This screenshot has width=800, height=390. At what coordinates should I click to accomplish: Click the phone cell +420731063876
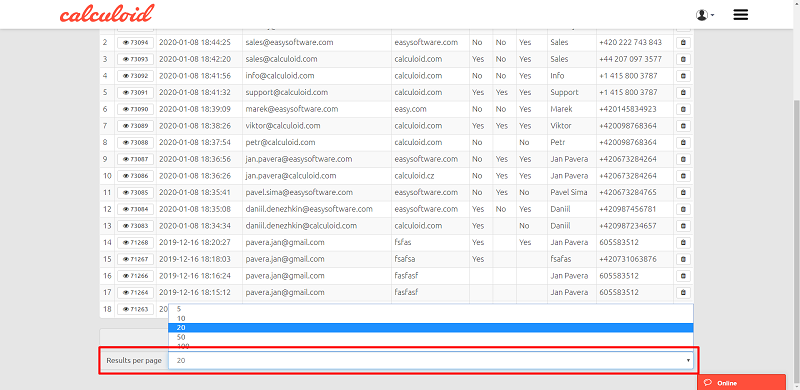point(635,259)
